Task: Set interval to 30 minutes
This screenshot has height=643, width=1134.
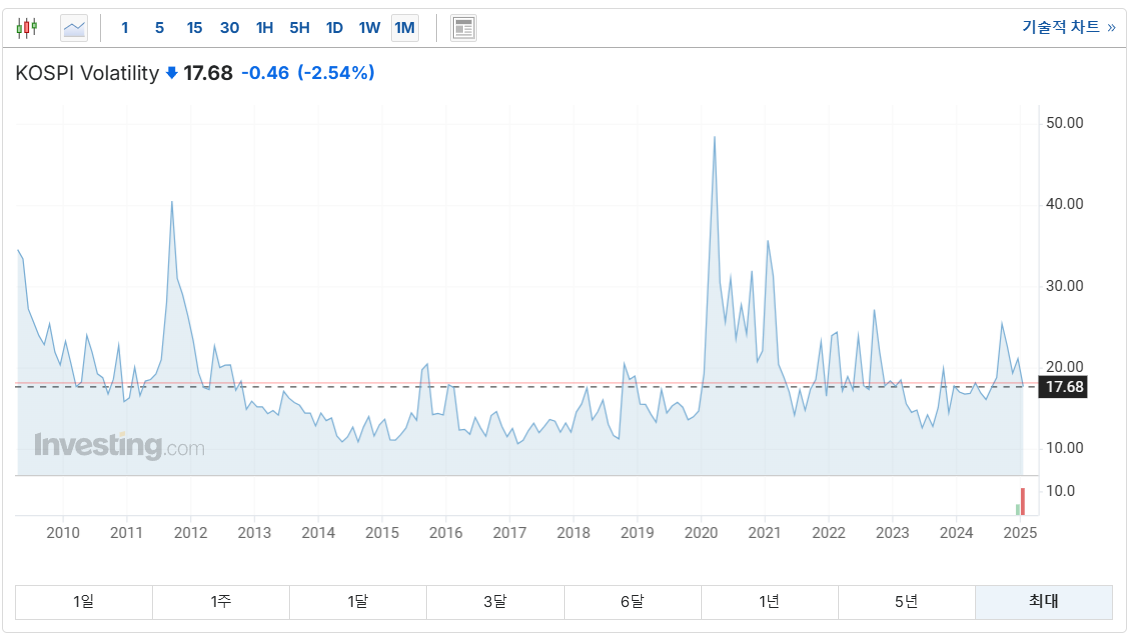Action: 229,28
